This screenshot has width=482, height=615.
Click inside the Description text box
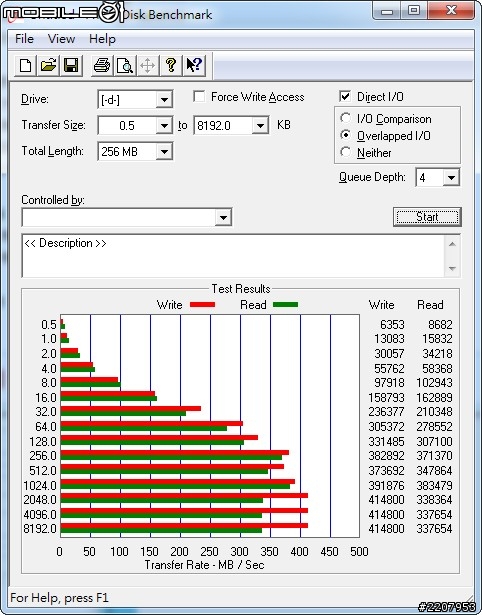click(x=233, y=256)
